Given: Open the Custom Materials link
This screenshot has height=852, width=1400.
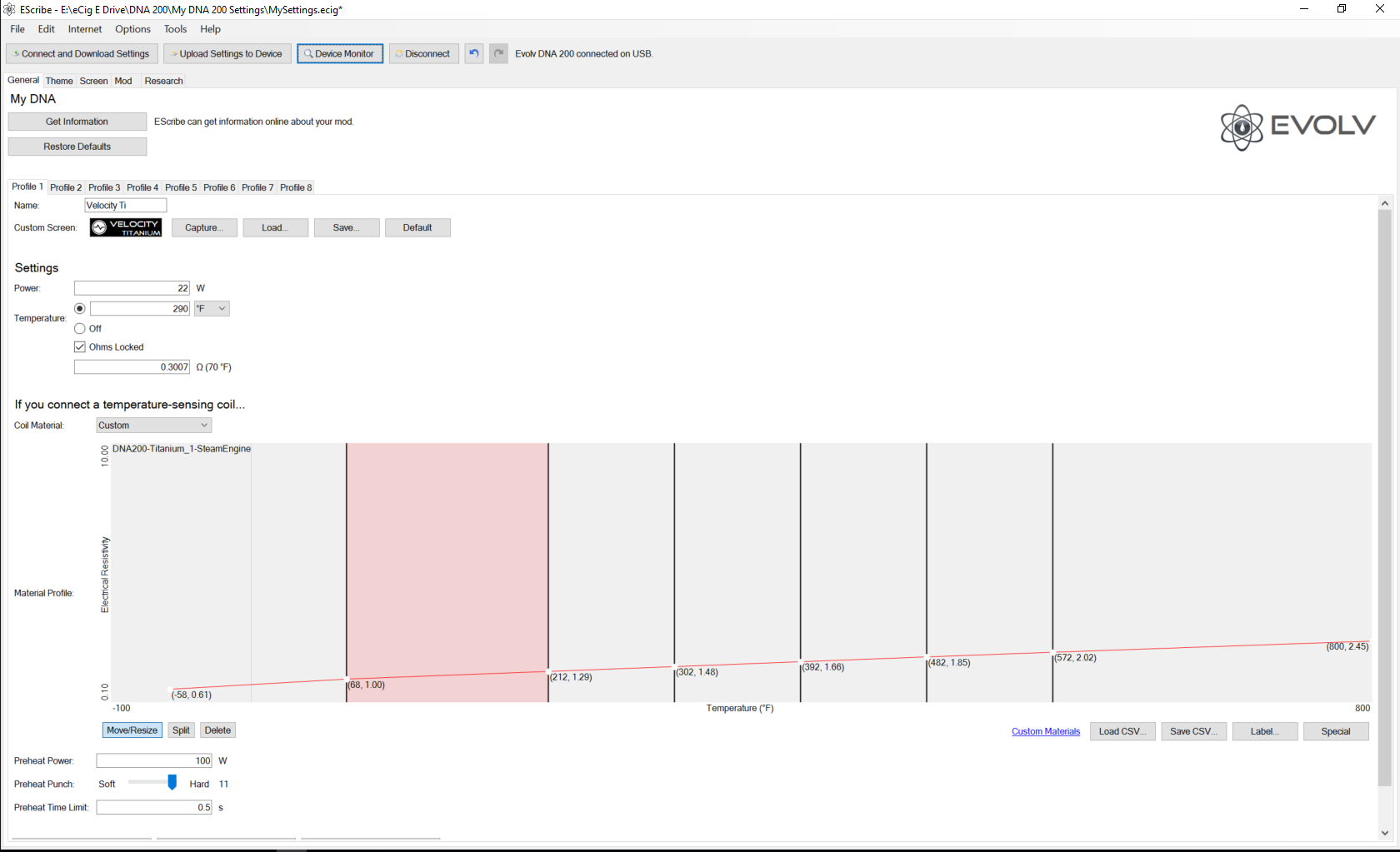Looking at the screenshot, I should coord(1045,731).
